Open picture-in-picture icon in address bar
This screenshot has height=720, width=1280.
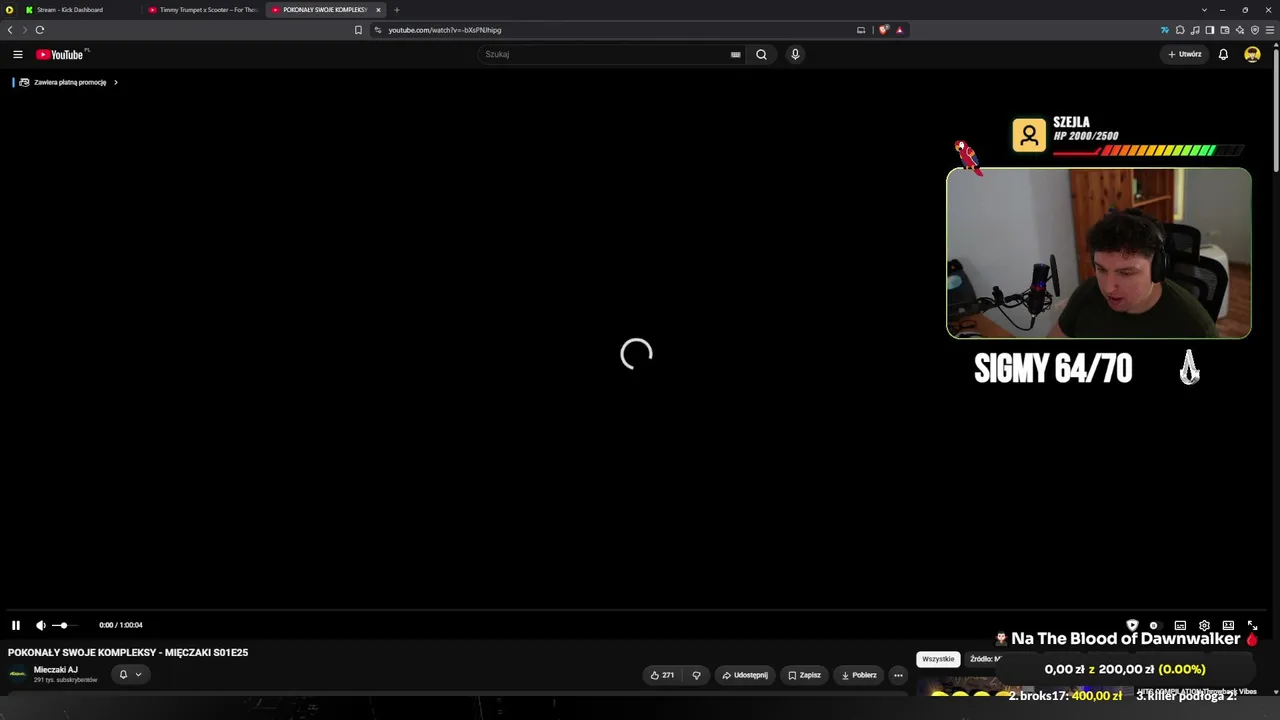pos(861,30)
